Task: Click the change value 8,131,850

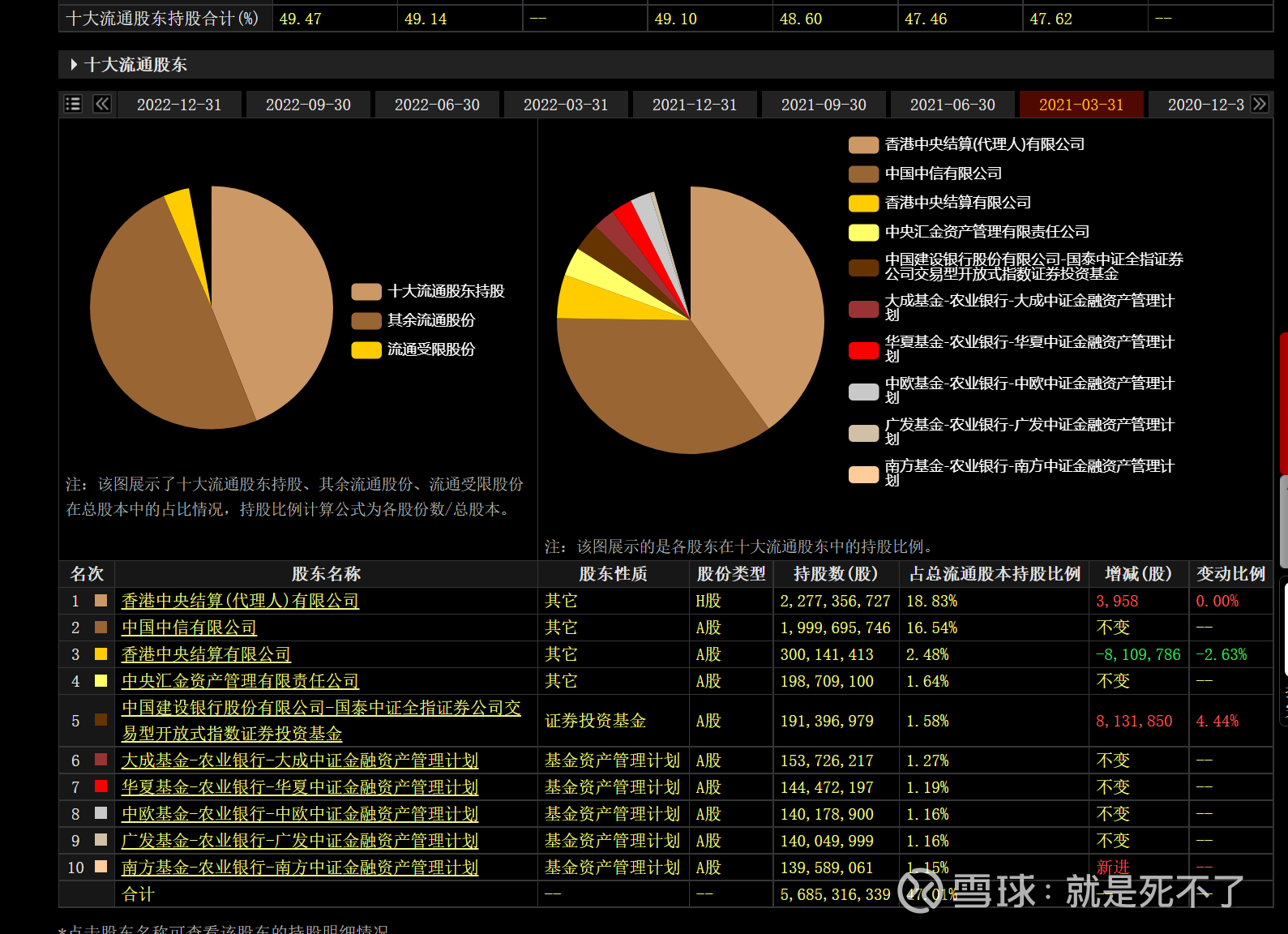Action: coord(1134,721)
